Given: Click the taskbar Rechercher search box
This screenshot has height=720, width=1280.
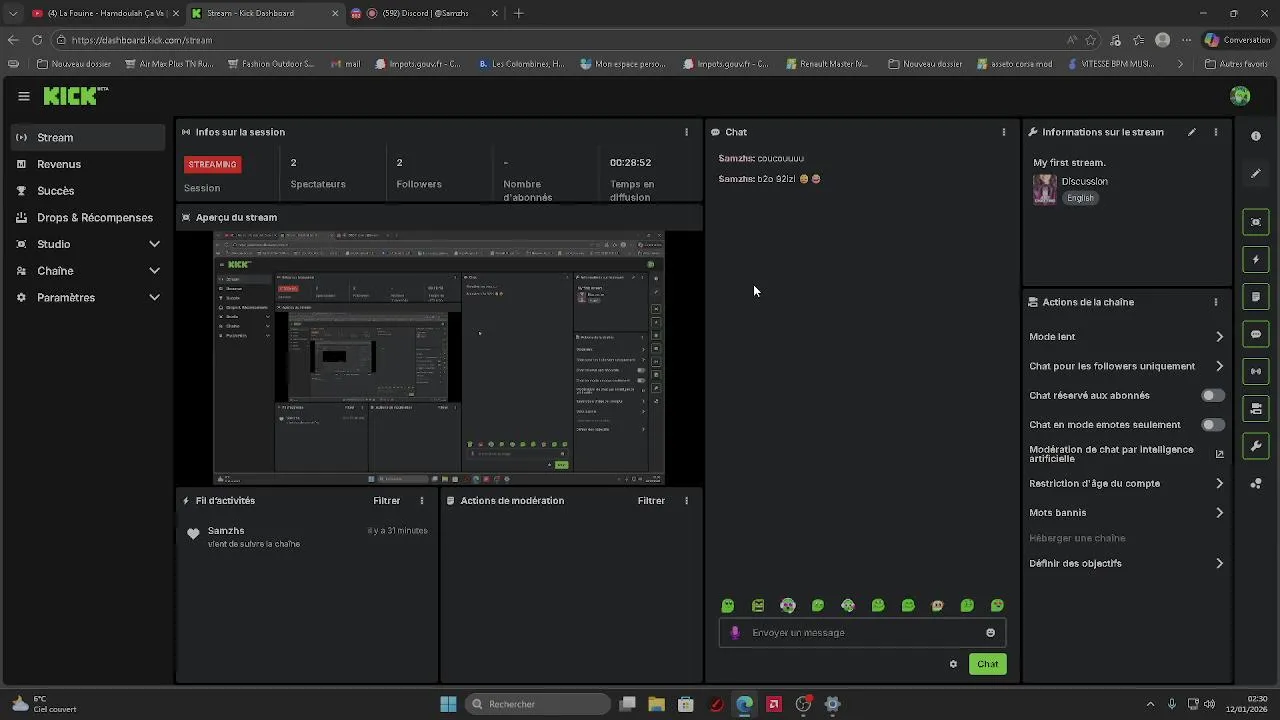Looking at the screenshot, I should click(x=540, y=704).
